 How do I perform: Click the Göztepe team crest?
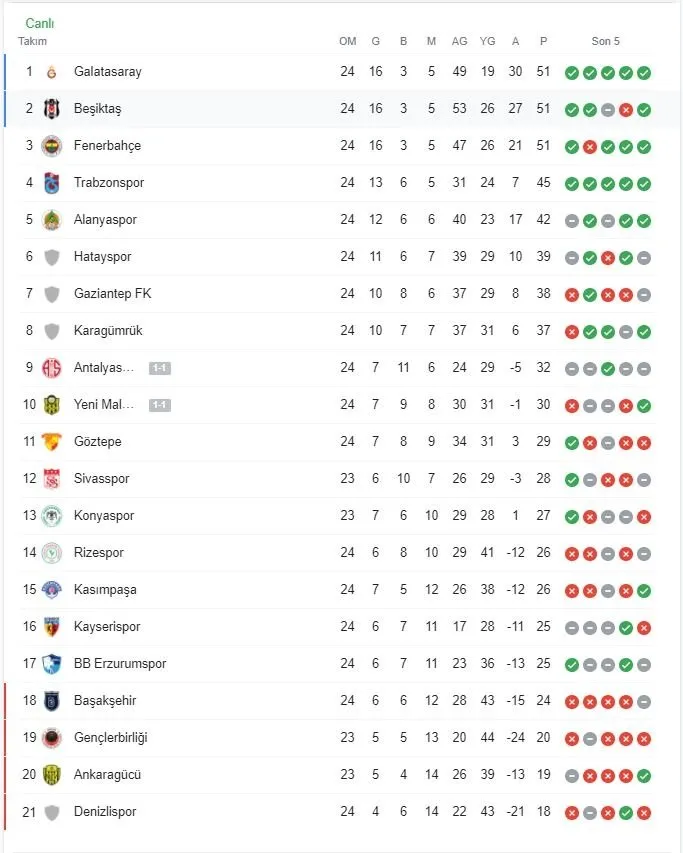pos(52,442)
